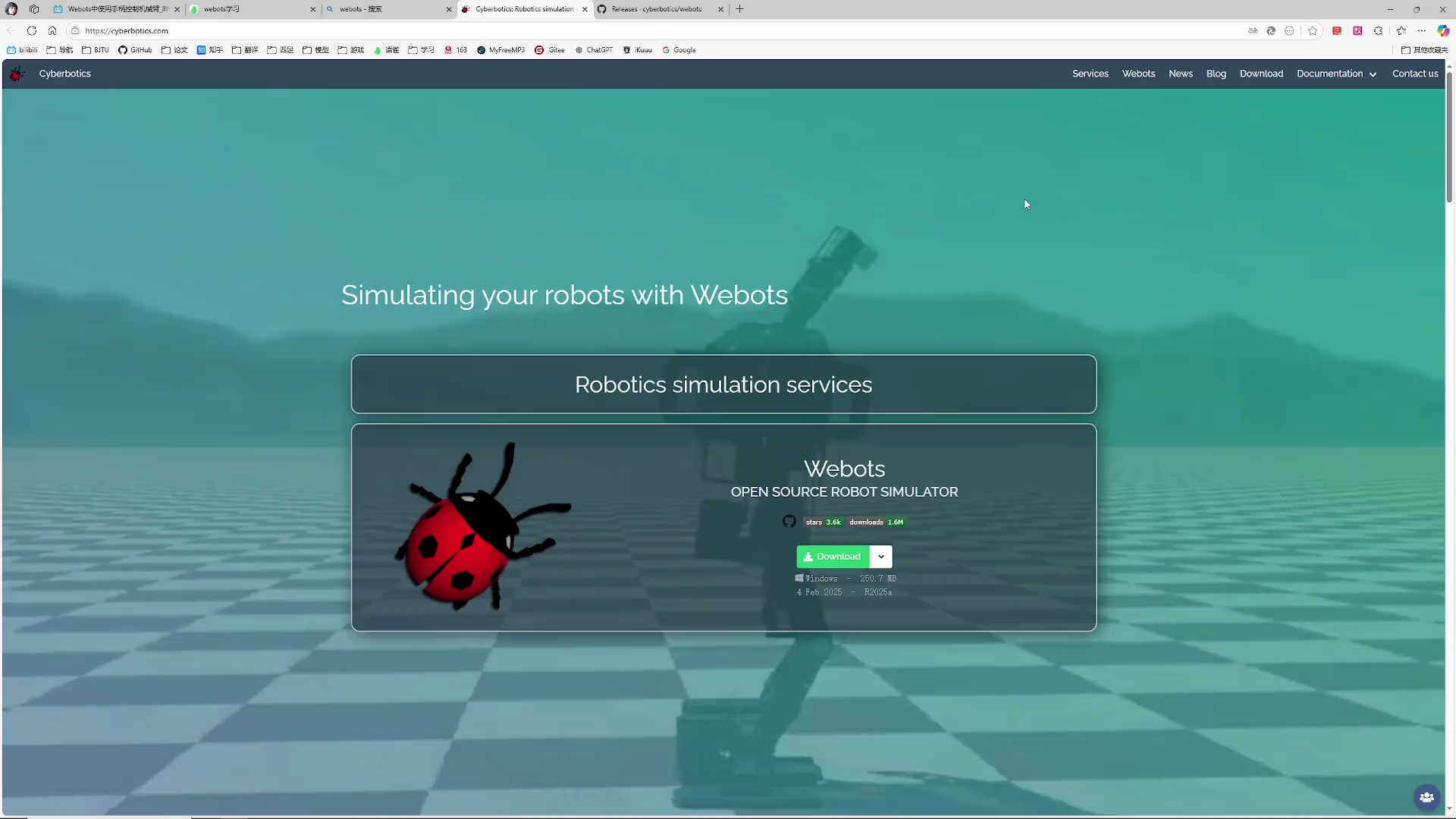The image size is (1456, 819).
Task: Expand the Download options dropdown arrow
Action: click(x=881, y=557)
